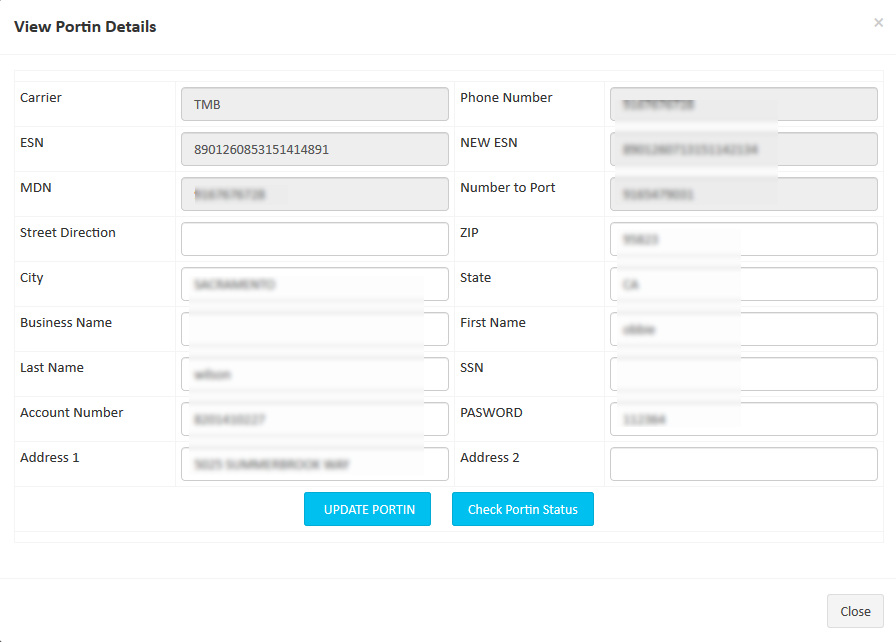Focus the ESN input field
Screen dimensions: 896x642
click(315, 149)
